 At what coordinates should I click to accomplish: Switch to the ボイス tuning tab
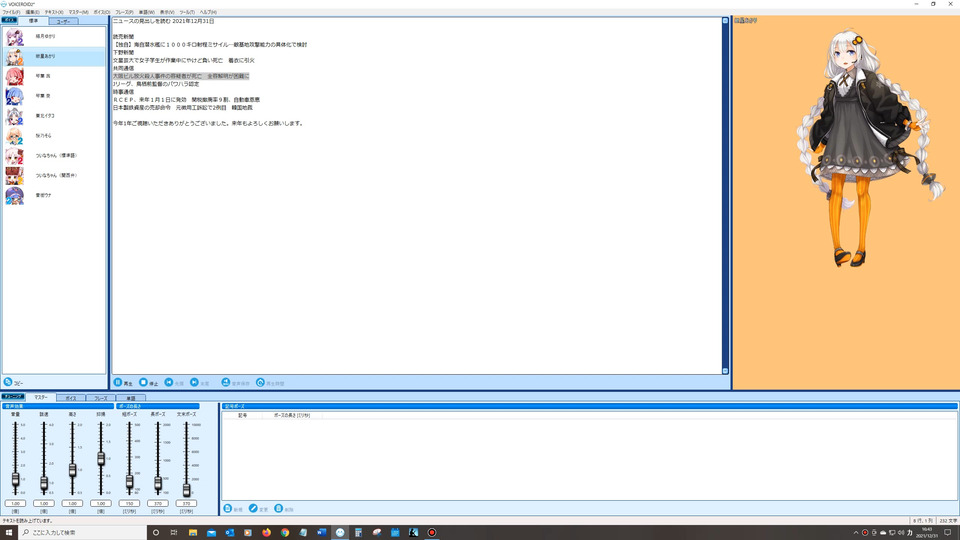click(71, 398)
